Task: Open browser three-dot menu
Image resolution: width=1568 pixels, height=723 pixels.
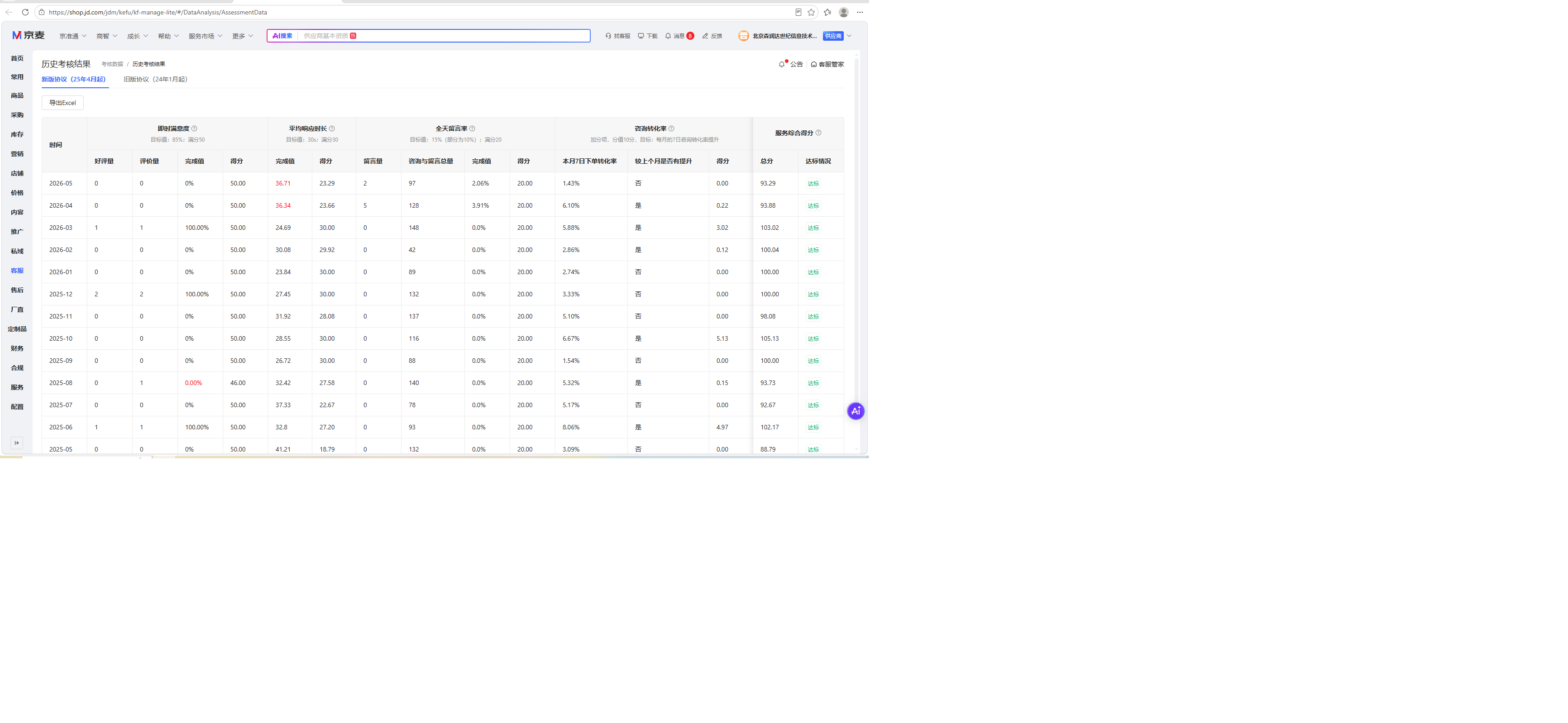Action: [860, 12]
